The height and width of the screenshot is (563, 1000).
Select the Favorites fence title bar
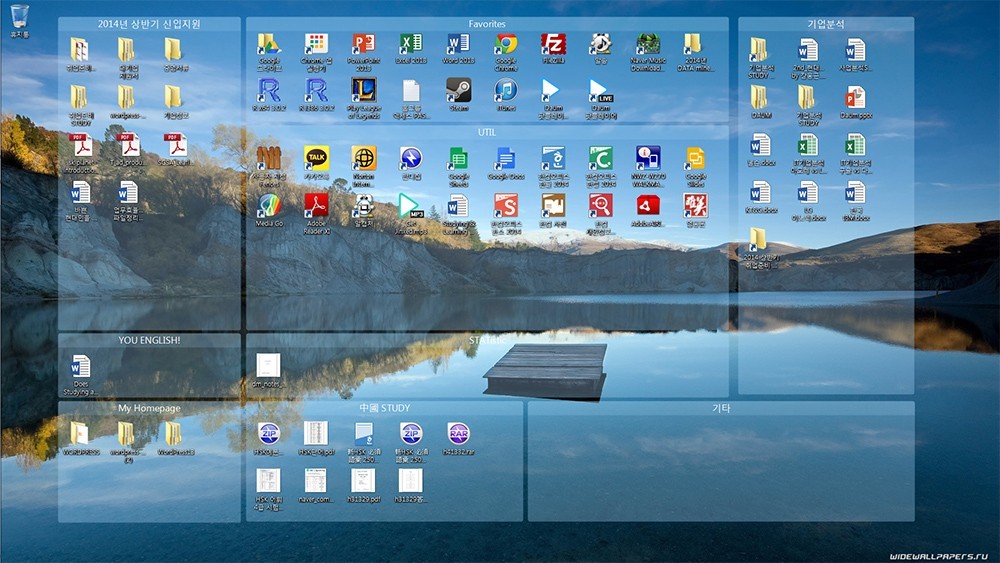[x=487, y=24]
